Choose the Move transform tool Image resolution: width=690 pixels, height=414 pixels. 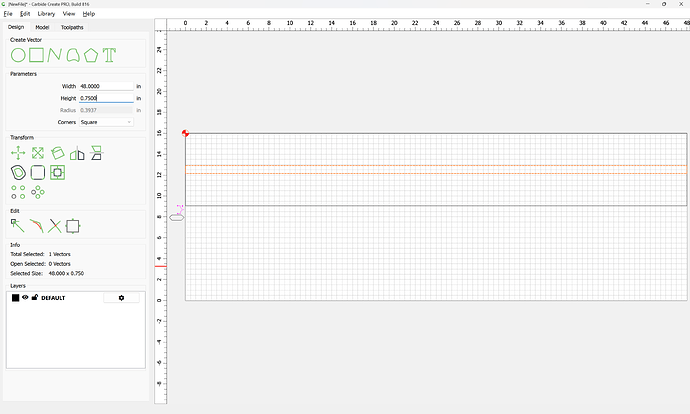click(x=18, y=153)
